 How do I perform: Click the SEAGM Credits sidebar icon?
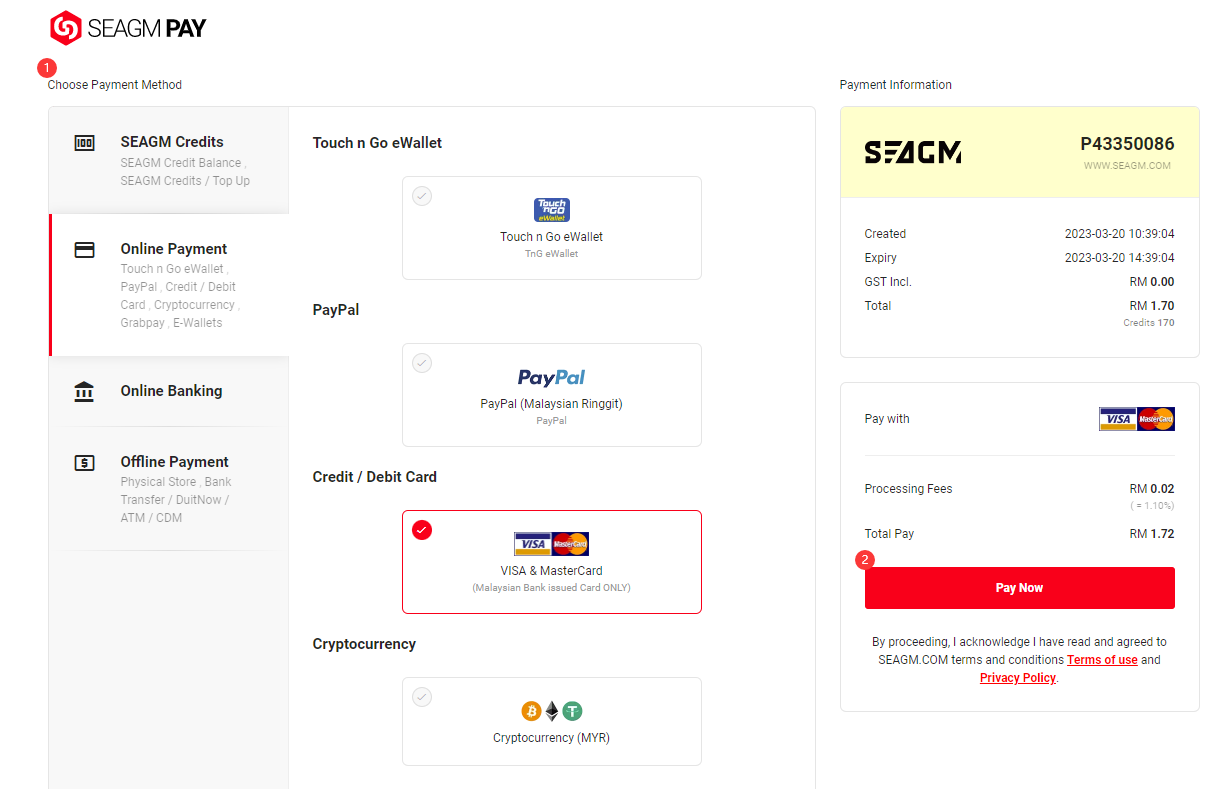[85, 143]
